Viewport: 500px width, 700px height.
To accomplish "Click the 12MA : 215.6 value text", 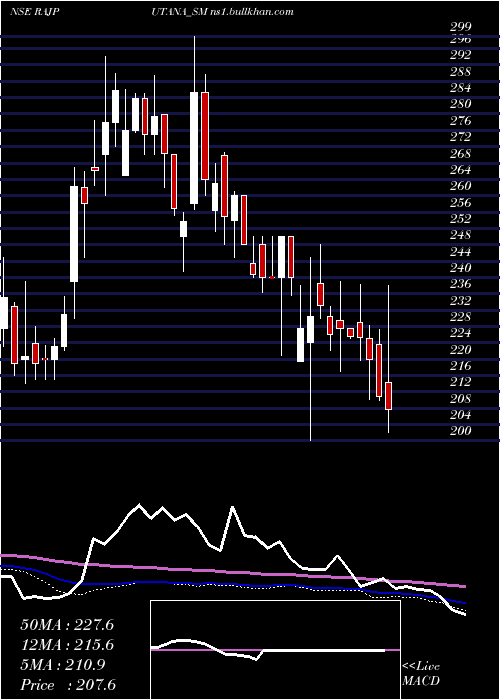I will click(67, 645).
